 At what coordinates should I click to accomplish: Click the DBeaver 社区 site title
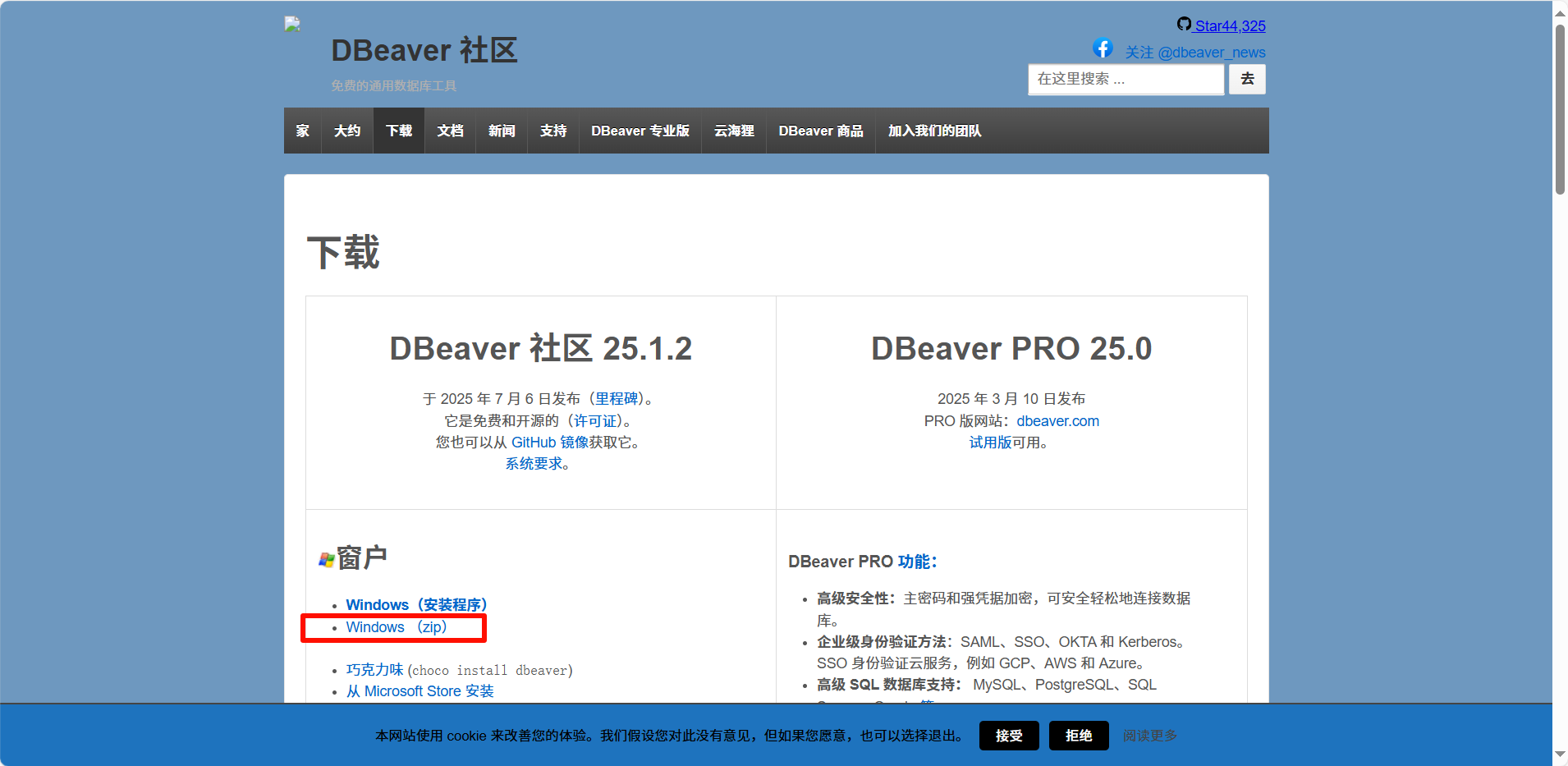click(424, 51)
